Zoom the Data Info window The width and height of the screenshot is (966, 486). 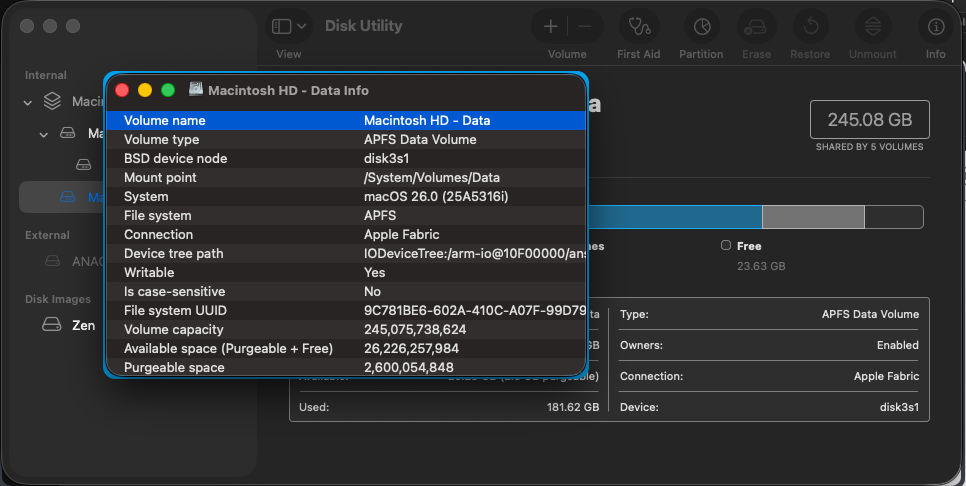[x=168, y=90]
